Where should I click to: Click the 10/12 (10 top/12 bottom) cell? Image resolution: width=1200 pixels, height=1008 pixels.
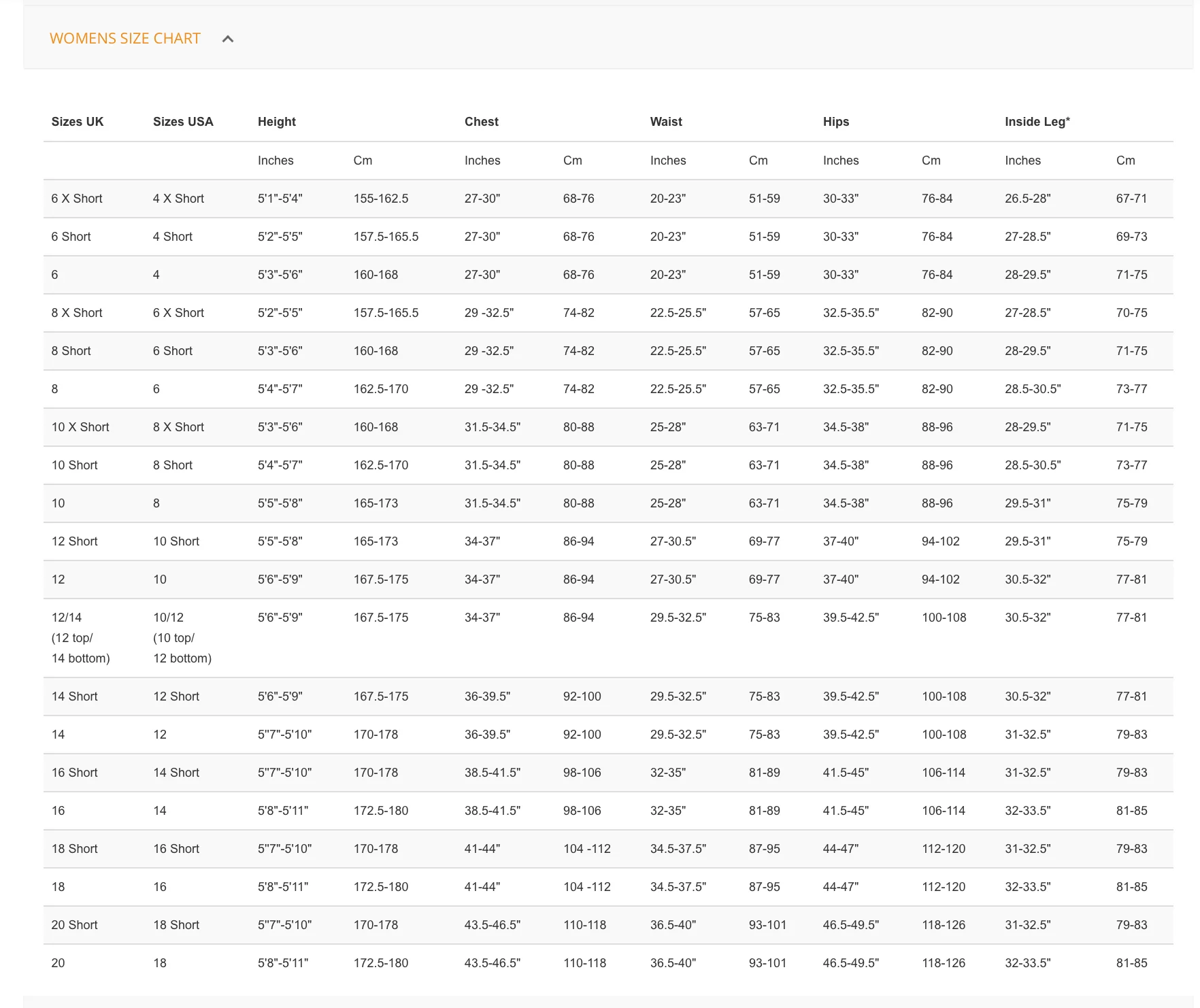[x=182, y=638]
